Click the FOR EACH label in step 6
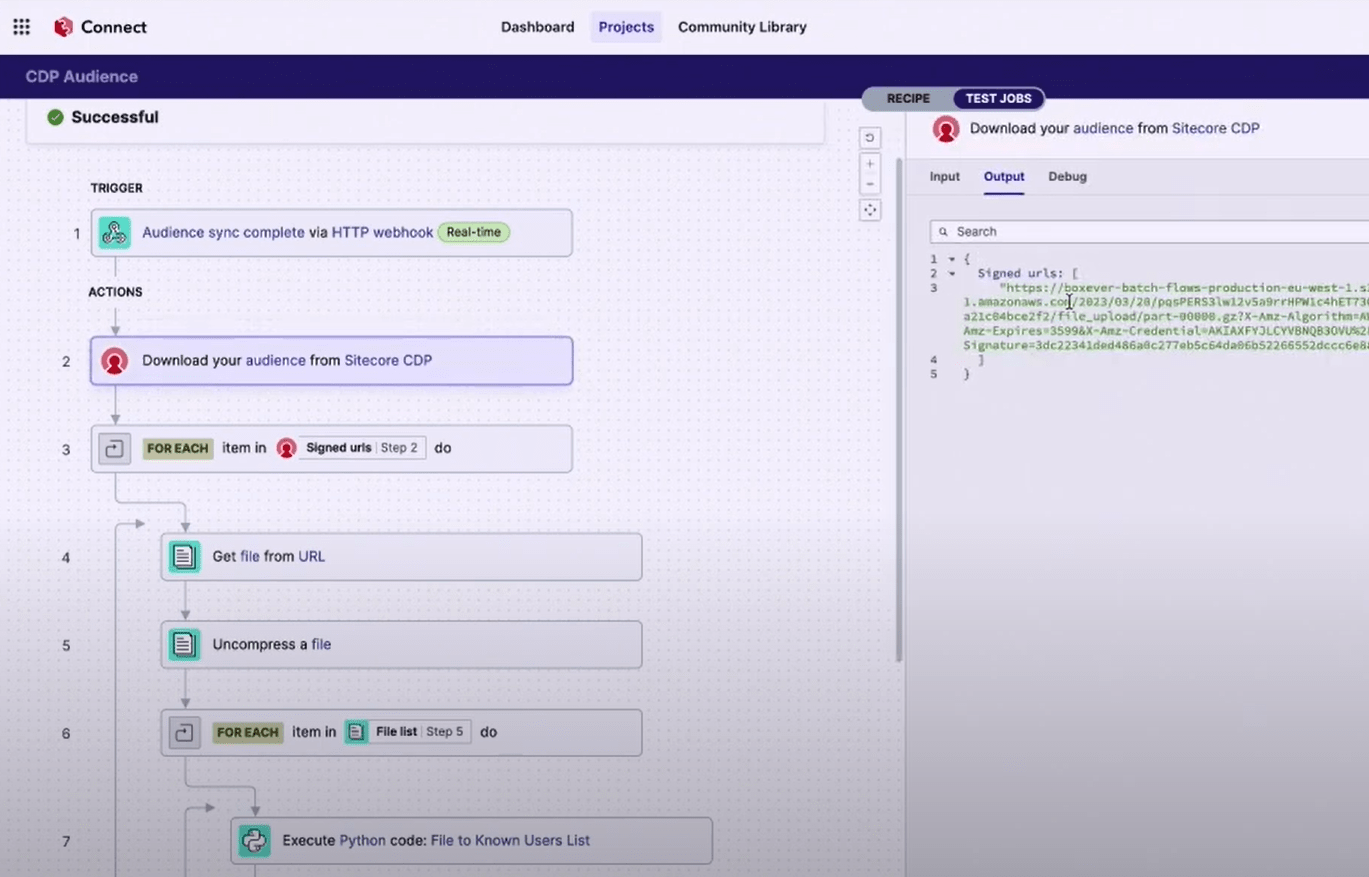Screen dimensions: 1369x877 248,733
